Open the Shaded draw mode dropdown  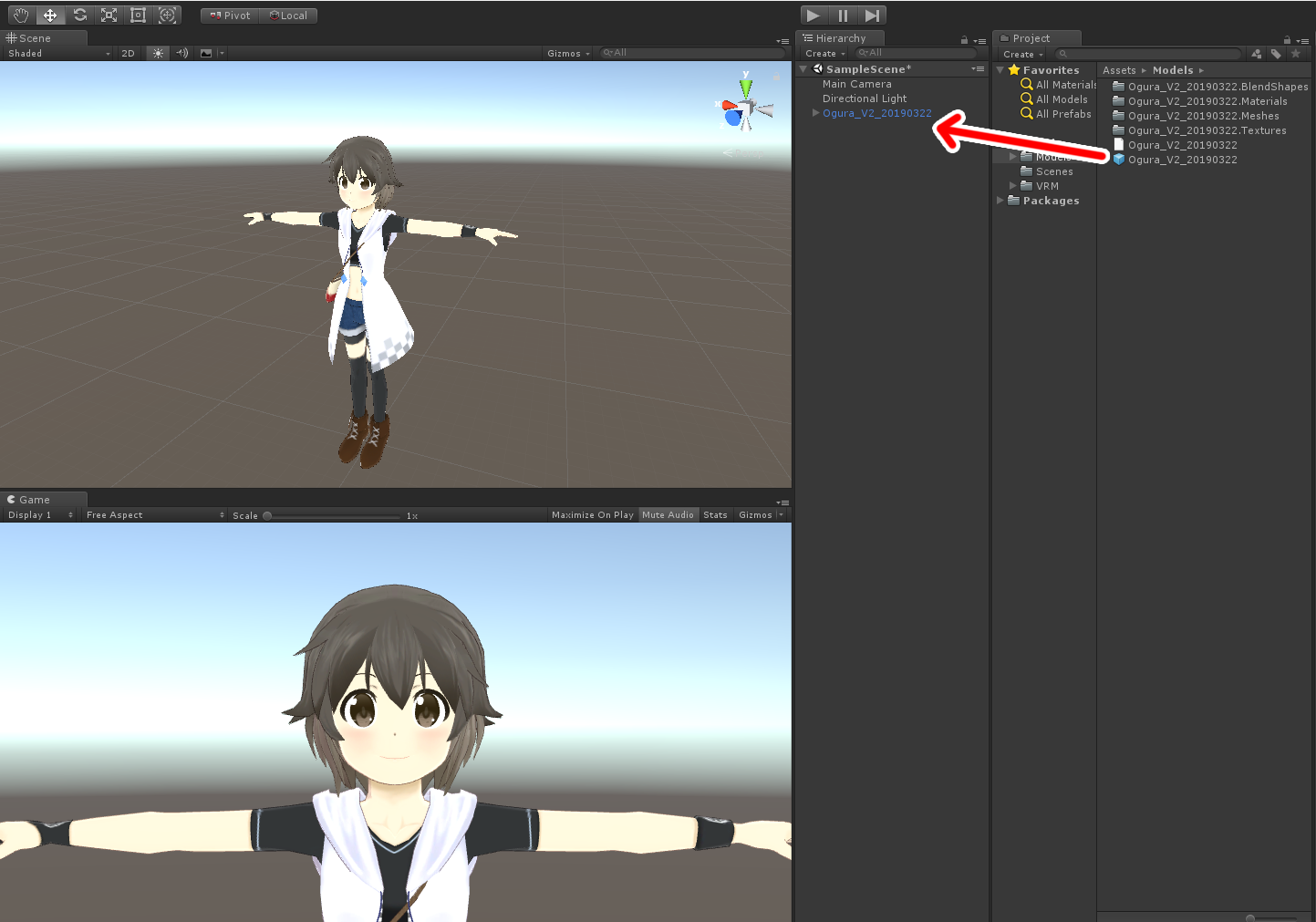(x=58, y=53)
